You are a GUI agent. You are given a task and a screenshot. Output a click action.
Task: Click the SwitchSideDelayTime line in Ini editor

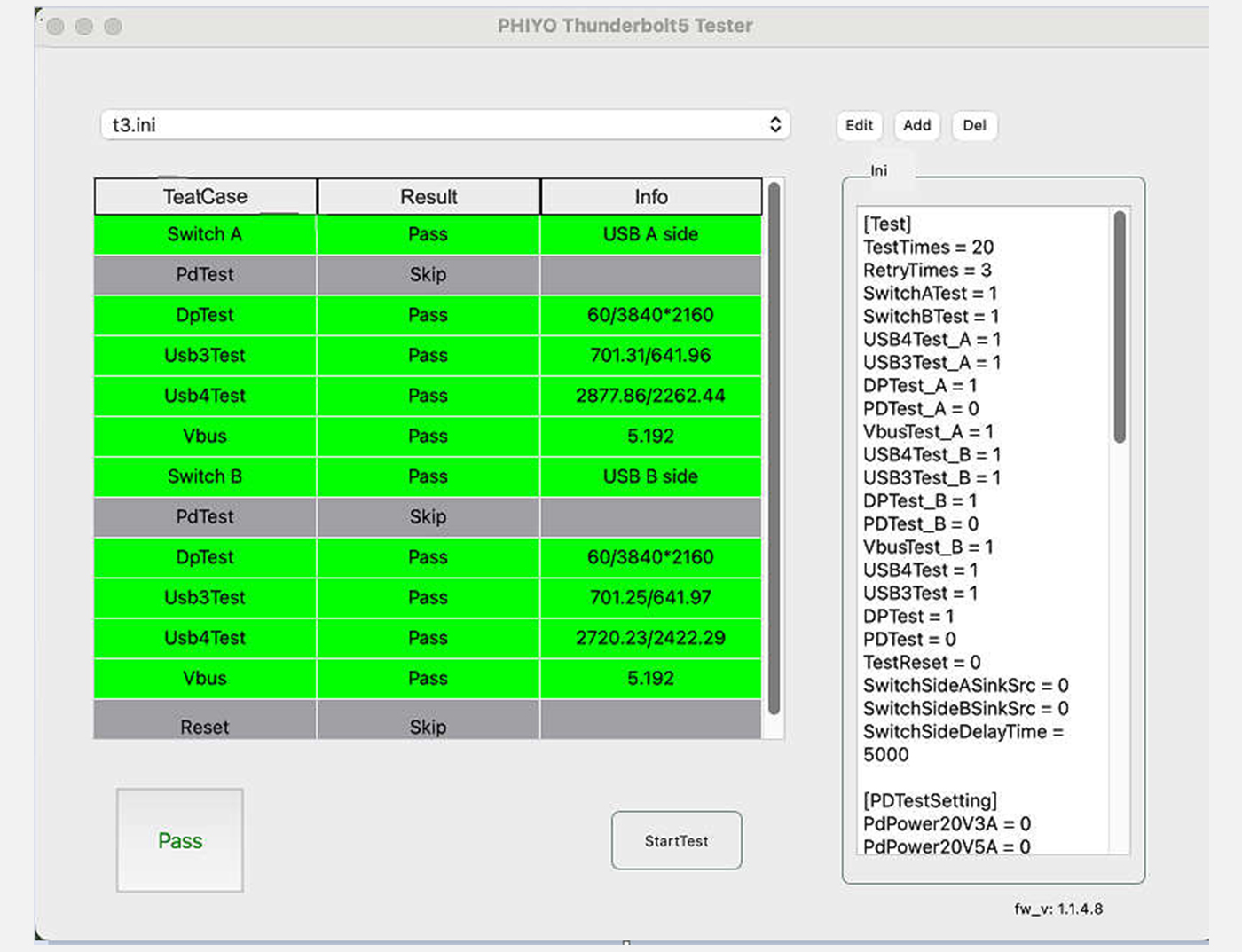963,732
